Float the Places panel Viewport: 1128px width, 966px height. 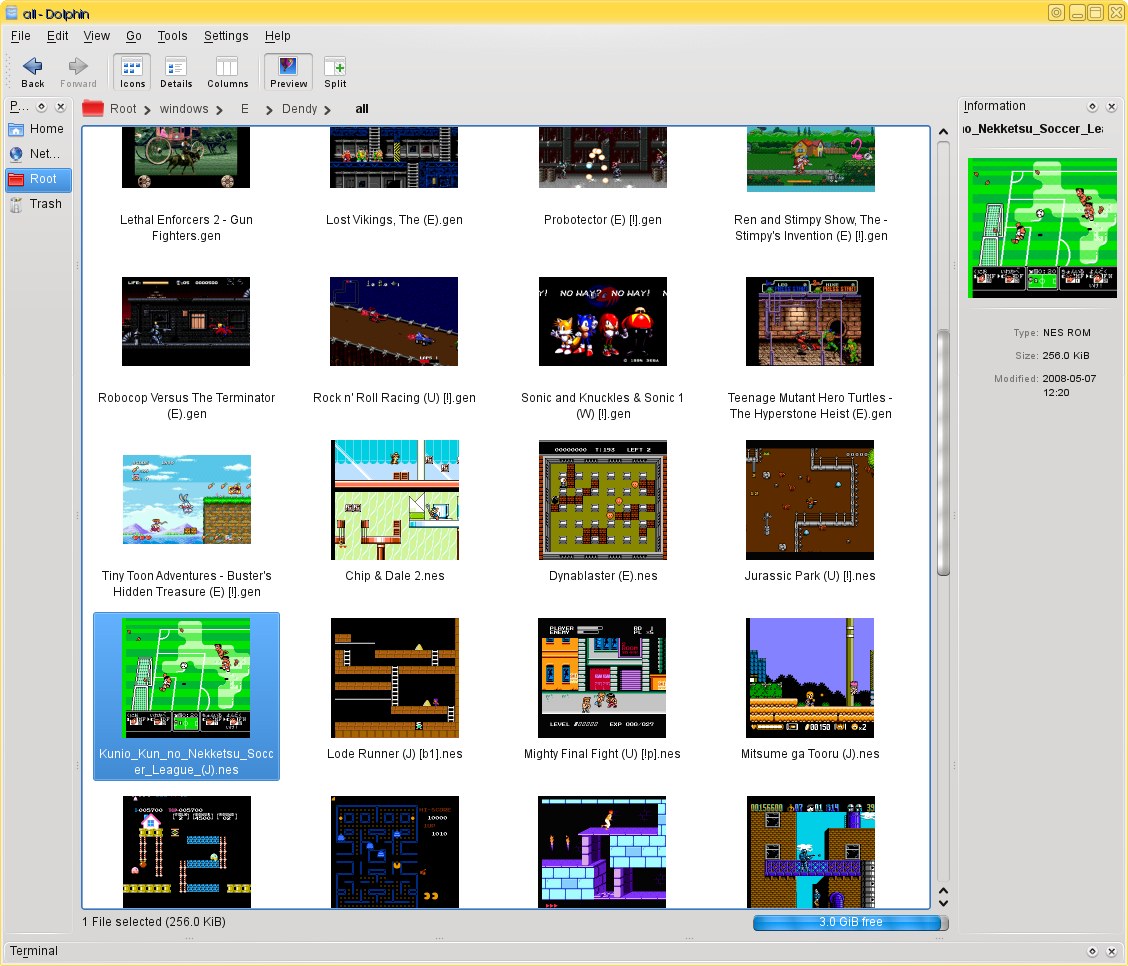click(42, 106)
